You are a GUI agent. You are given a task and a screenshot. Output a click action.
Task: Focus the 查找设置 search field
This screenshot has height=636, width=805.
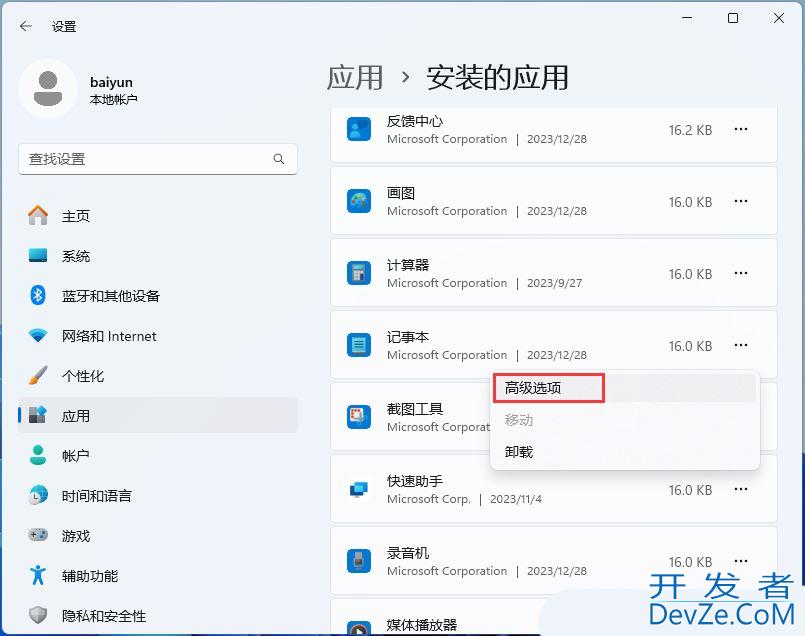click(158, 159)
